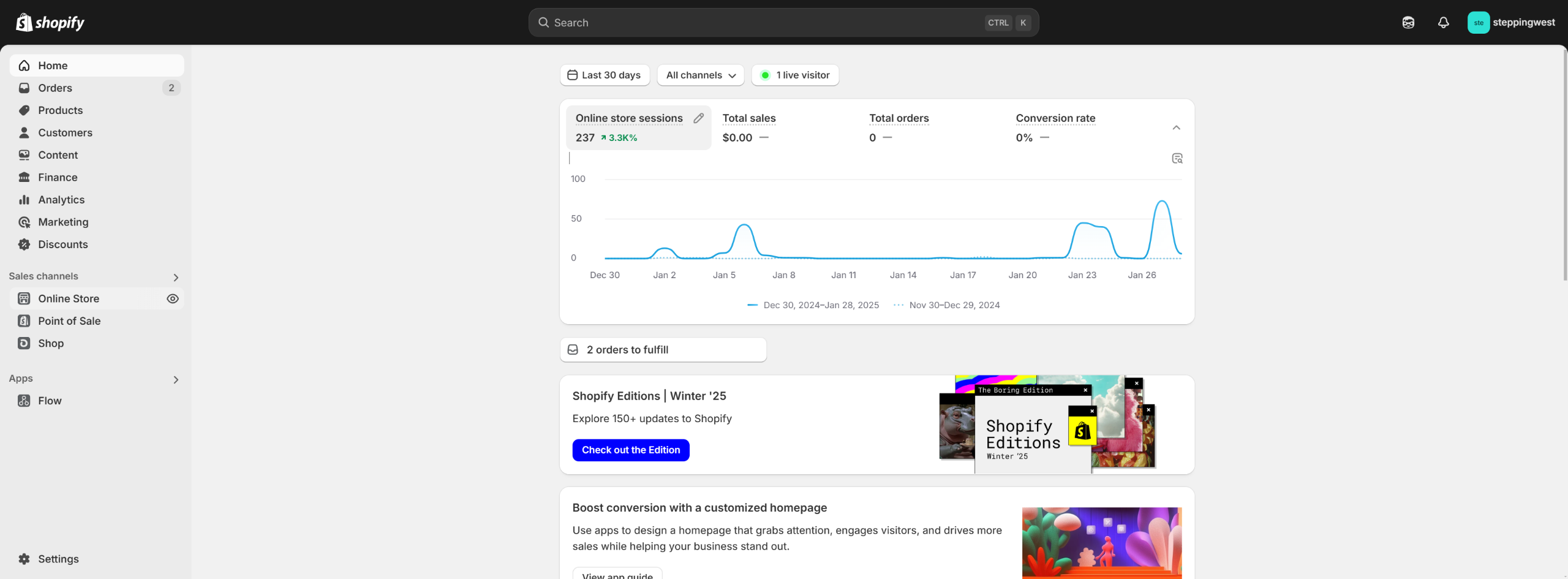Click the Content image icon
This screenshot has height=579, width=1568.
click(x=24, y=155)
